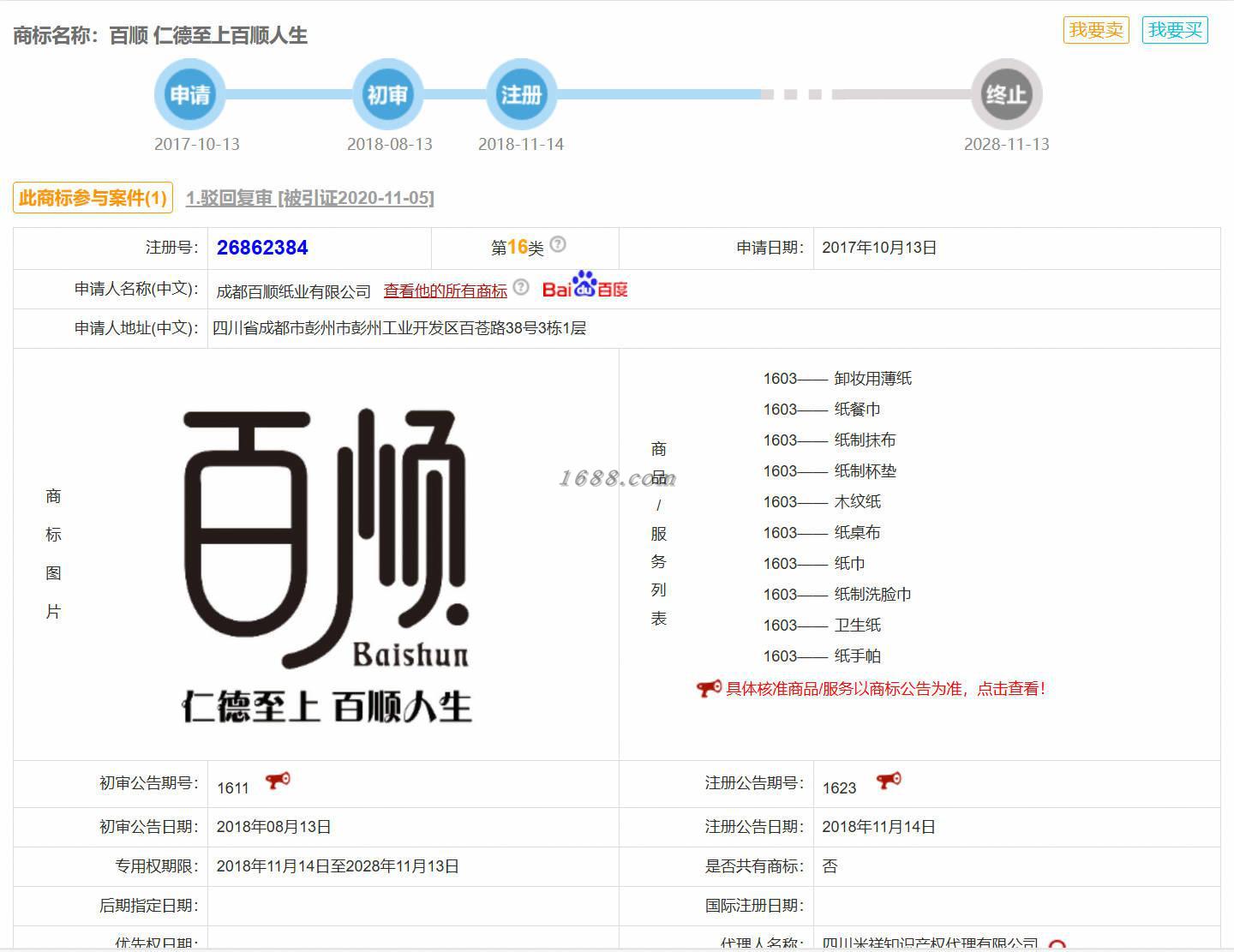Click the help icon next to 第16类
The width and height of the screenshot is (1234, 952).
[x=558, y=244]
